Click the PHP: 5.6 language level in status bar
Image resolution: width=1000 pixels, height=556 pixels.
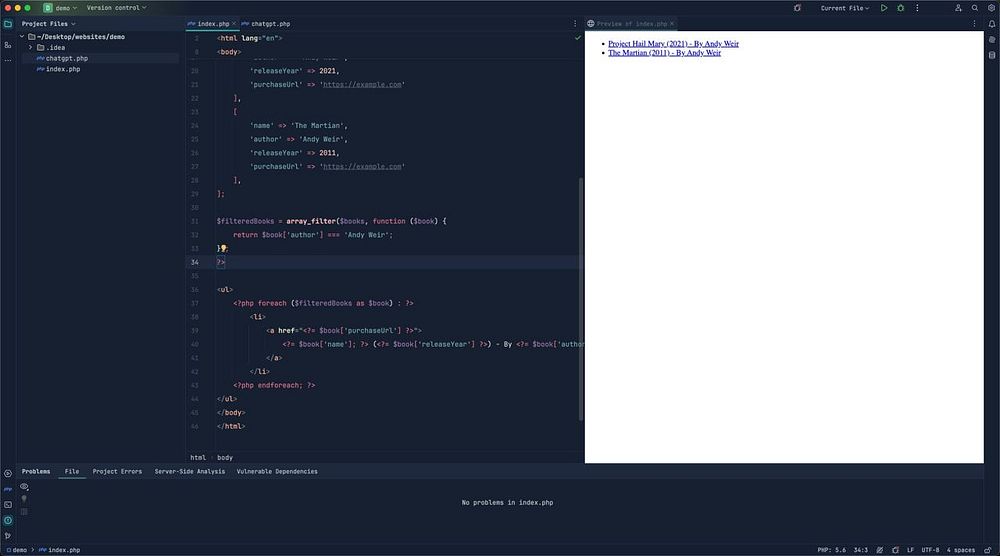point(832,550)
